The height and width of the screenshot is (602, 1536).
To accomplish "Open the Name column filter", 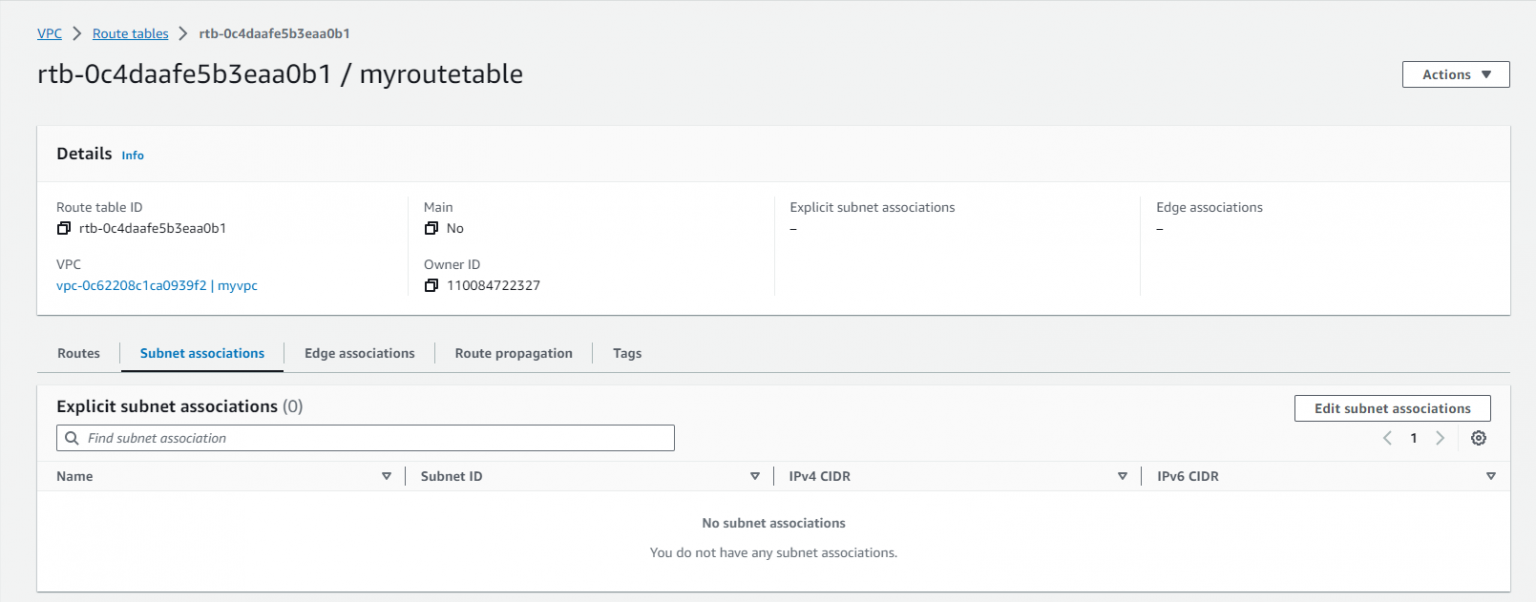I will pos(388,476).
